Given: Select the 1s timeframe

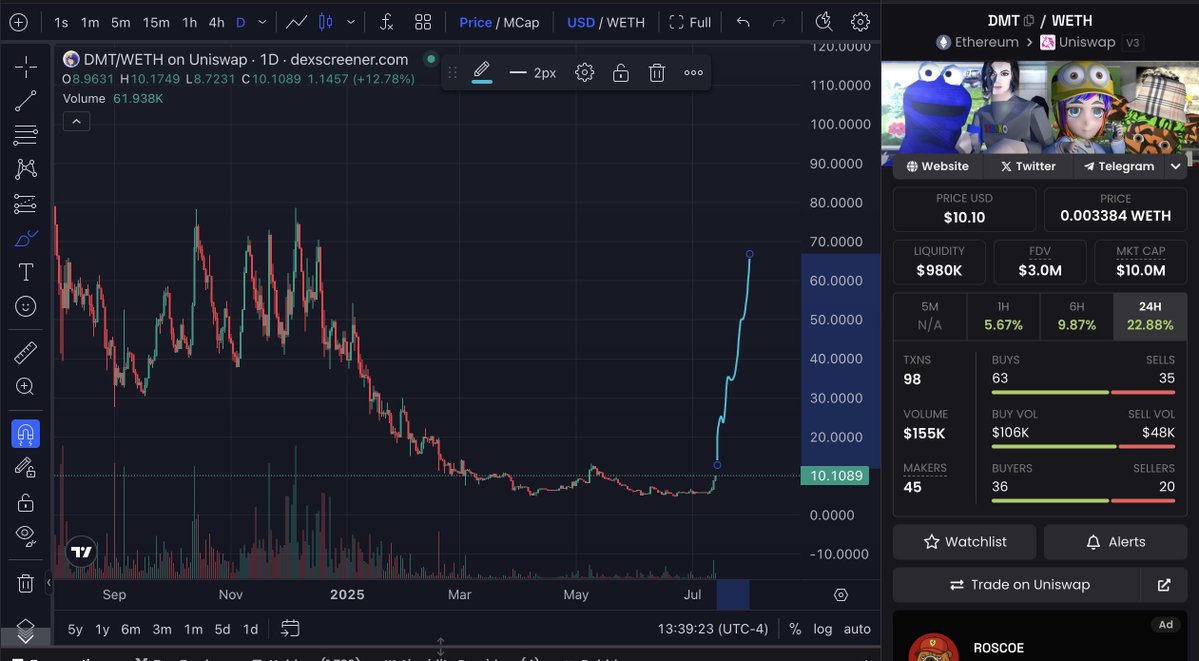Looking at the screenshot, I should [60, 22].
